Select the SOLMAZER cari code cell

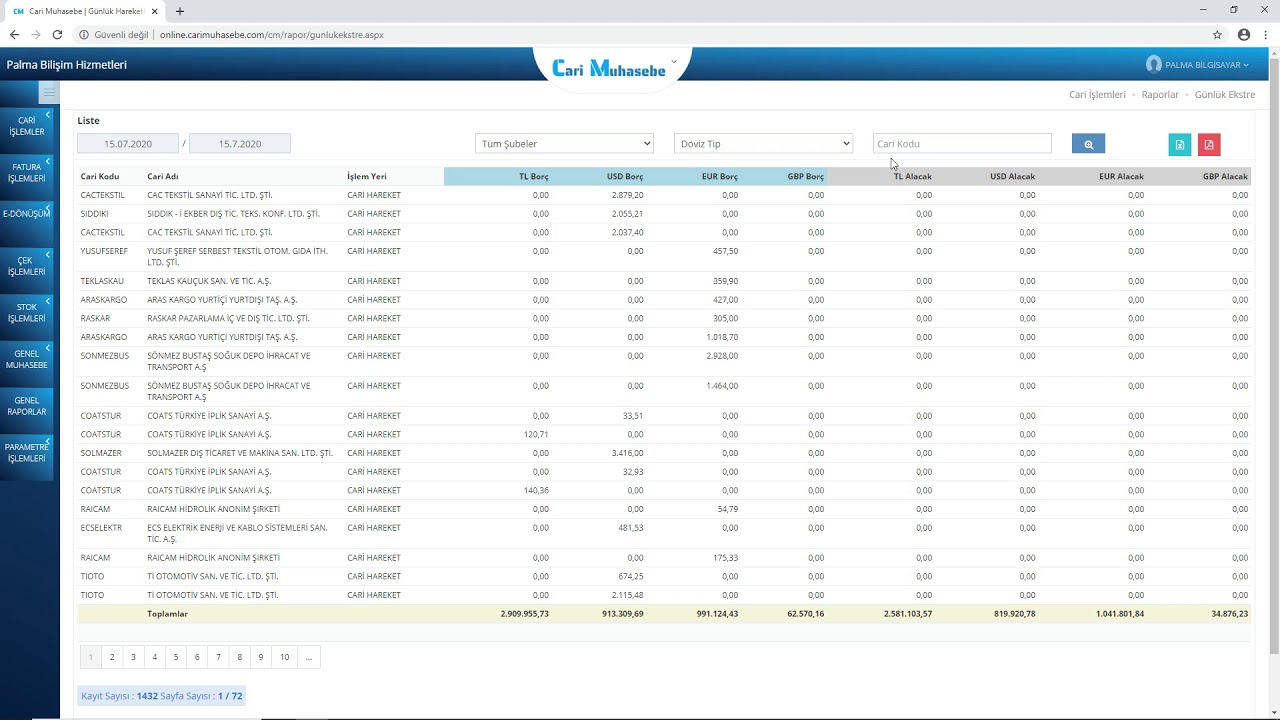[101, 453]
